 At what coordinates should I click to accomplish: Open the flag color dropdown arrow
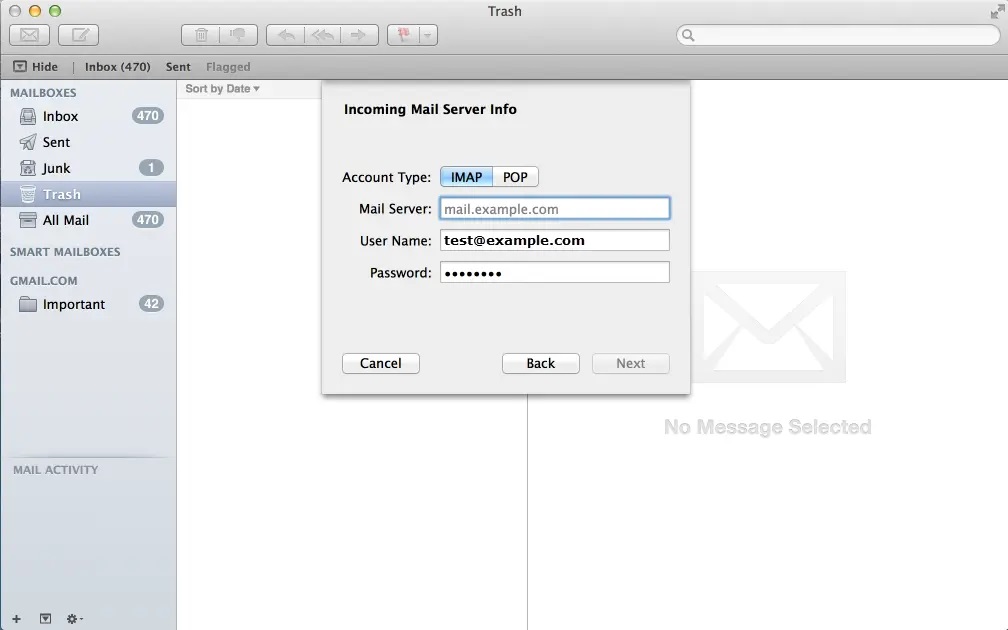[428, 35]
